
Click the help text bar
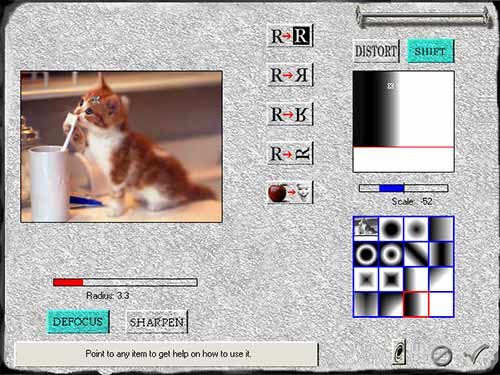tap(167, 354)
